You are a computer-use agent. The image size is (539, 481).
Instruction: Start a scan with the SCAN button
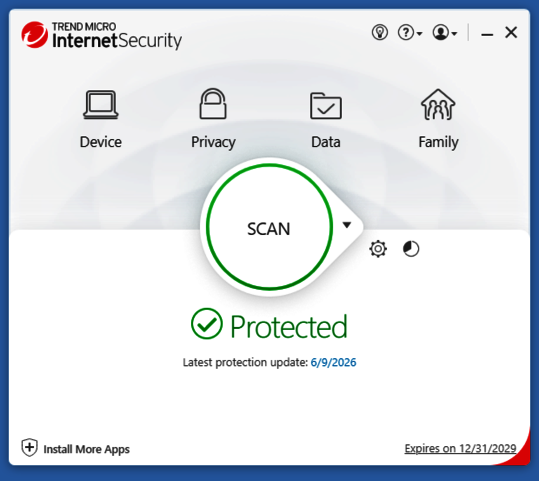(269, 227)
